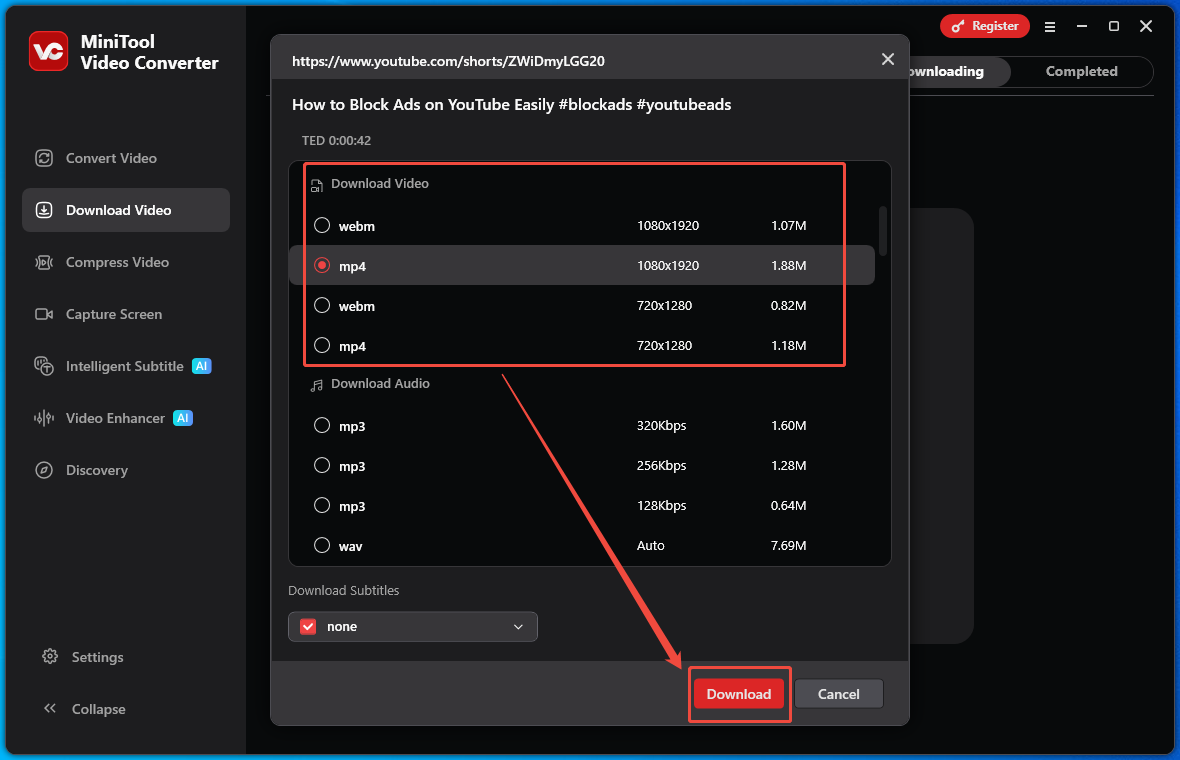Click the Video Enhancer waveform icon
The height and width of the screenshot is (760, 1180).
44,418
